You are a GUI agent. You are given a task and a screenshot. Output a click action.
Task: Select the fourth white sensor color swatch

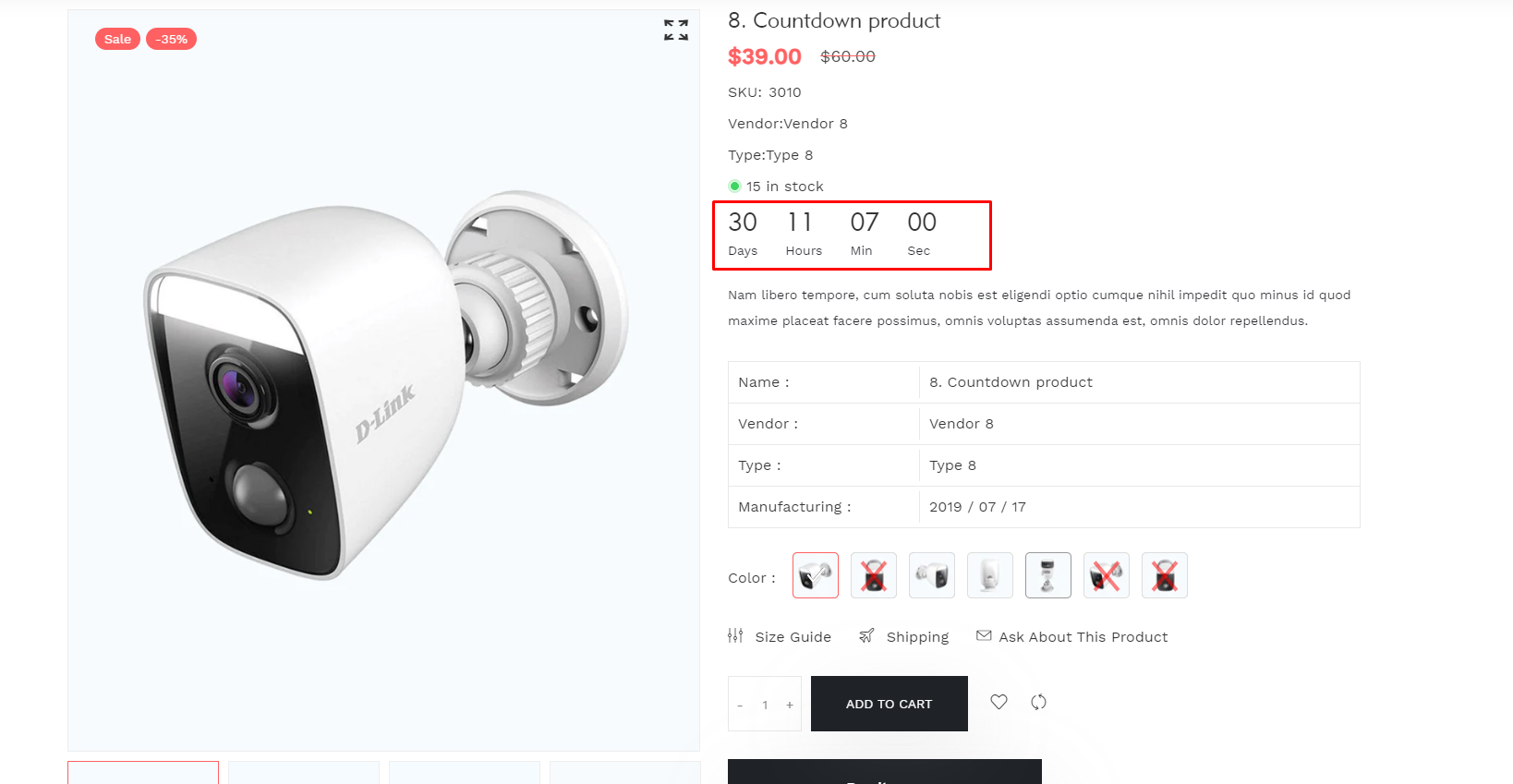pyautogui.click(x=990, y=575)
